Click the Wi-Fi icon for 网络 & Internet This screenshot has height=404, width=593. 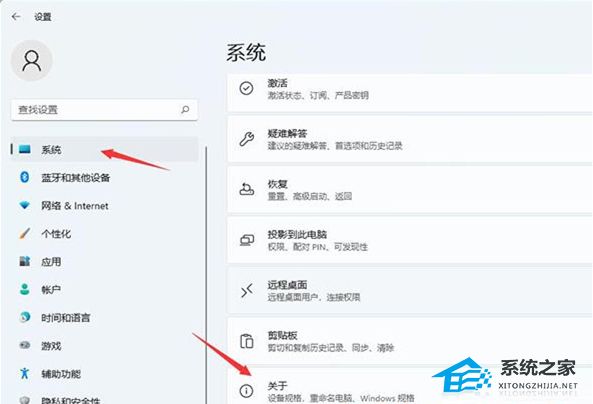coord(25,205)
